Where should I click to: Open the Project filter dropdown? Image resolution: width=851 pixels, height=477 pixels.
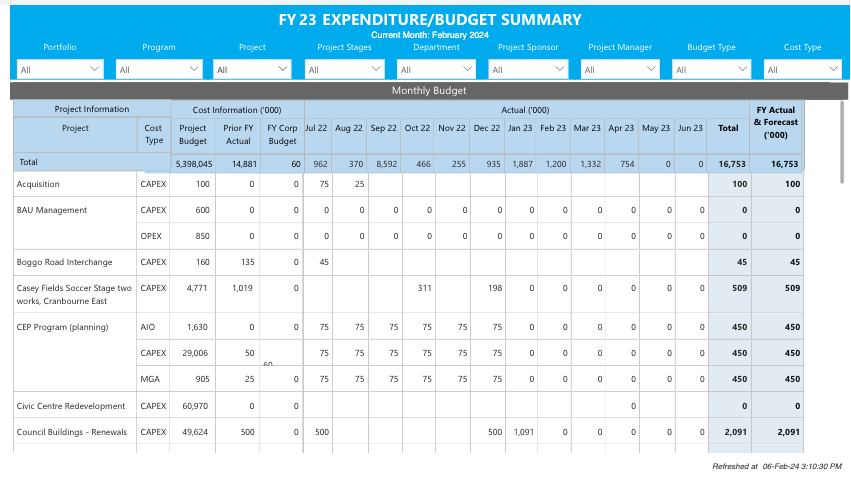252,69
